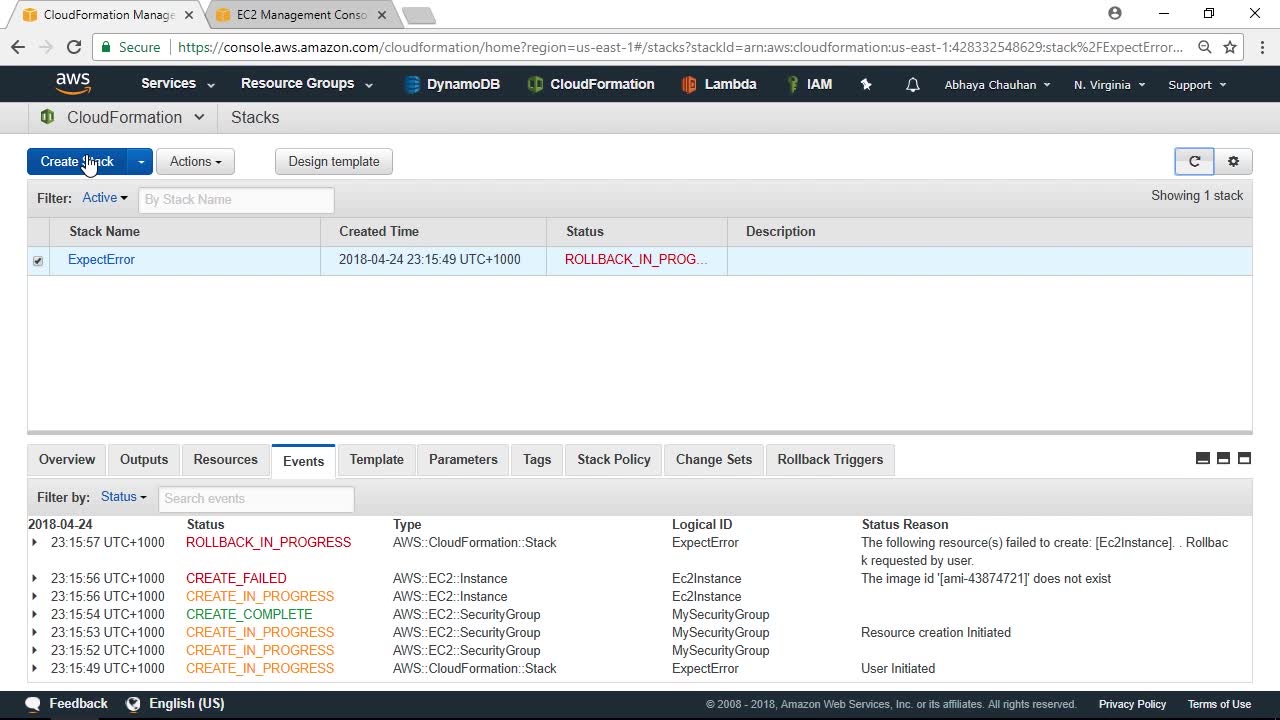Expand the 23:15:49 stack event row
1280x720 pixels.
pyautogui.click(x=35, y=669)
